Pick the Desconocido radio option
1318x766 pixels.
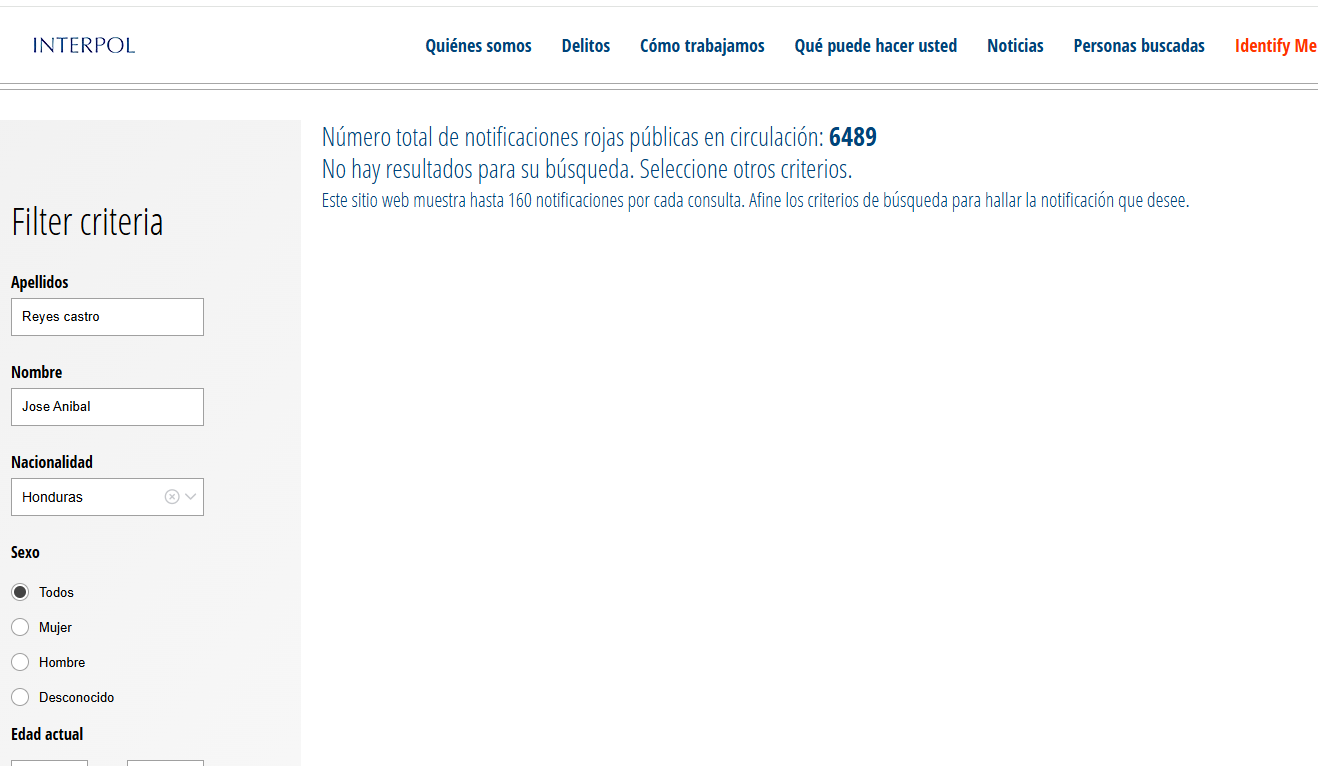pyautogui.click(x=20, y=697)
